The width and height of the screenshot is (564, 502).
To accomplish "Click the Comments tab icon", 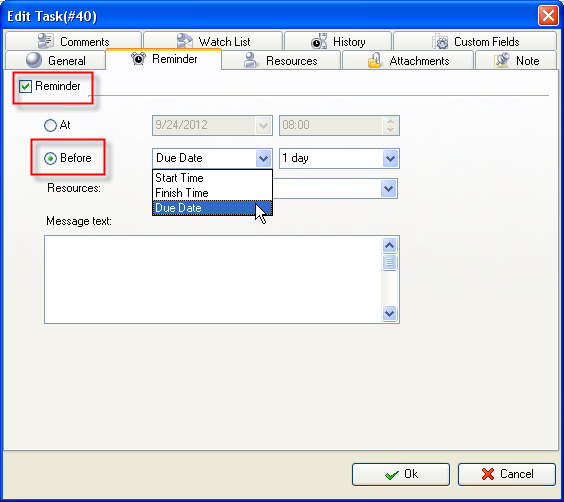I will [x=46, y=41].
